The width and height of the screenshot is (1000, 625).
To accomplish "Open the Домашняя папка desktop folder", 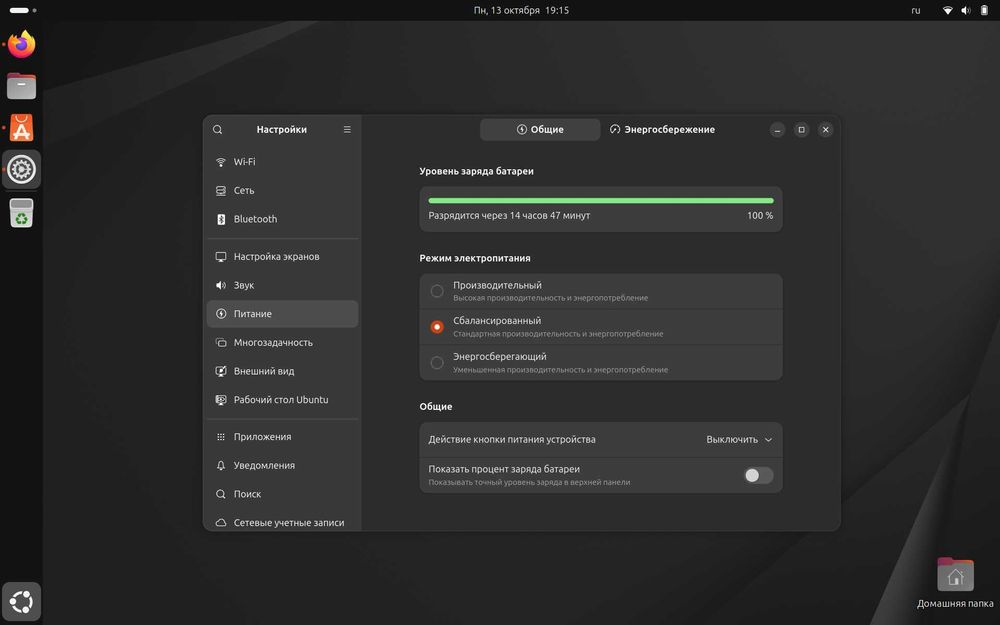I will [x=955, y=582].
